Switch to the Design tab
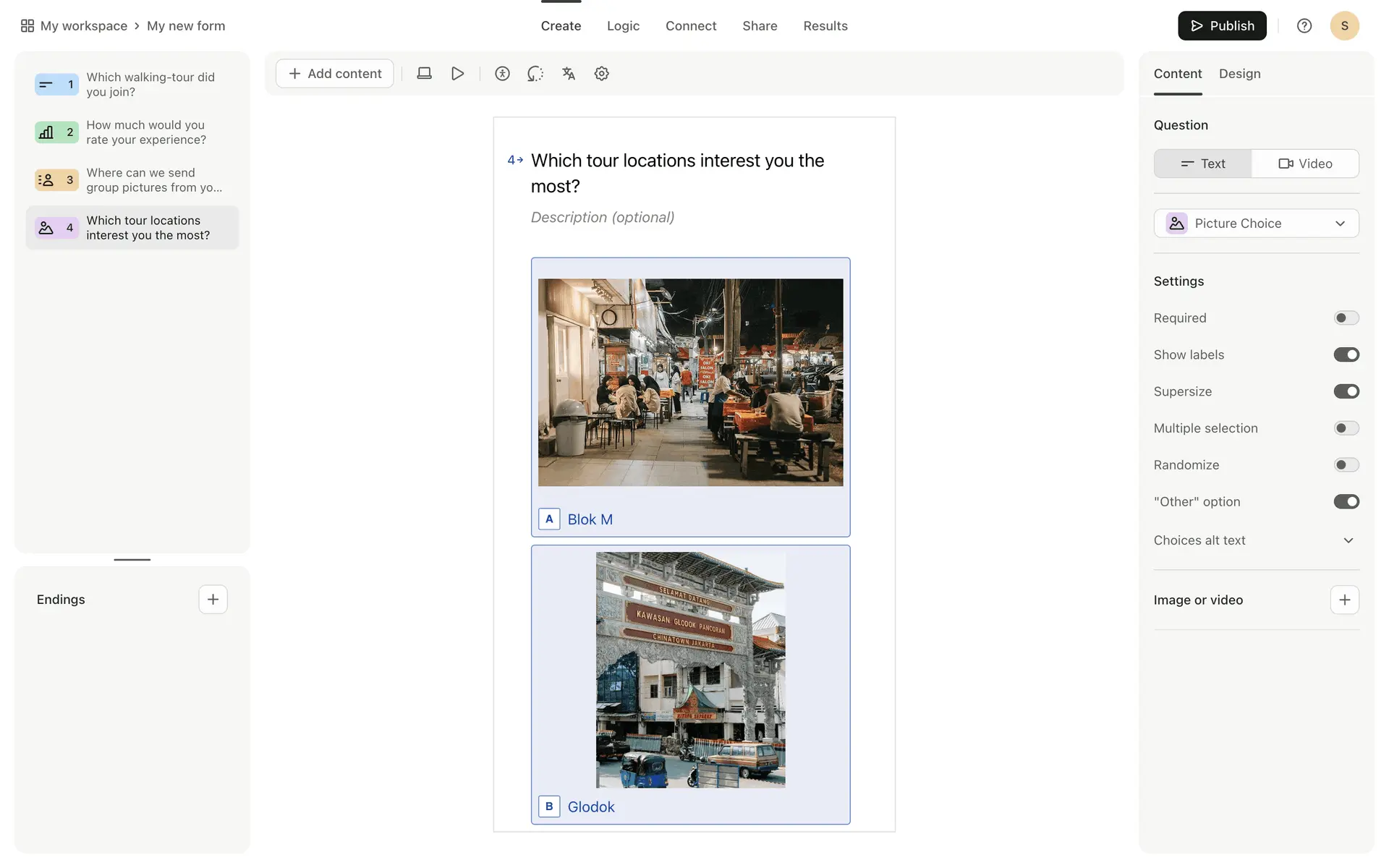 tap(1239, 74)
